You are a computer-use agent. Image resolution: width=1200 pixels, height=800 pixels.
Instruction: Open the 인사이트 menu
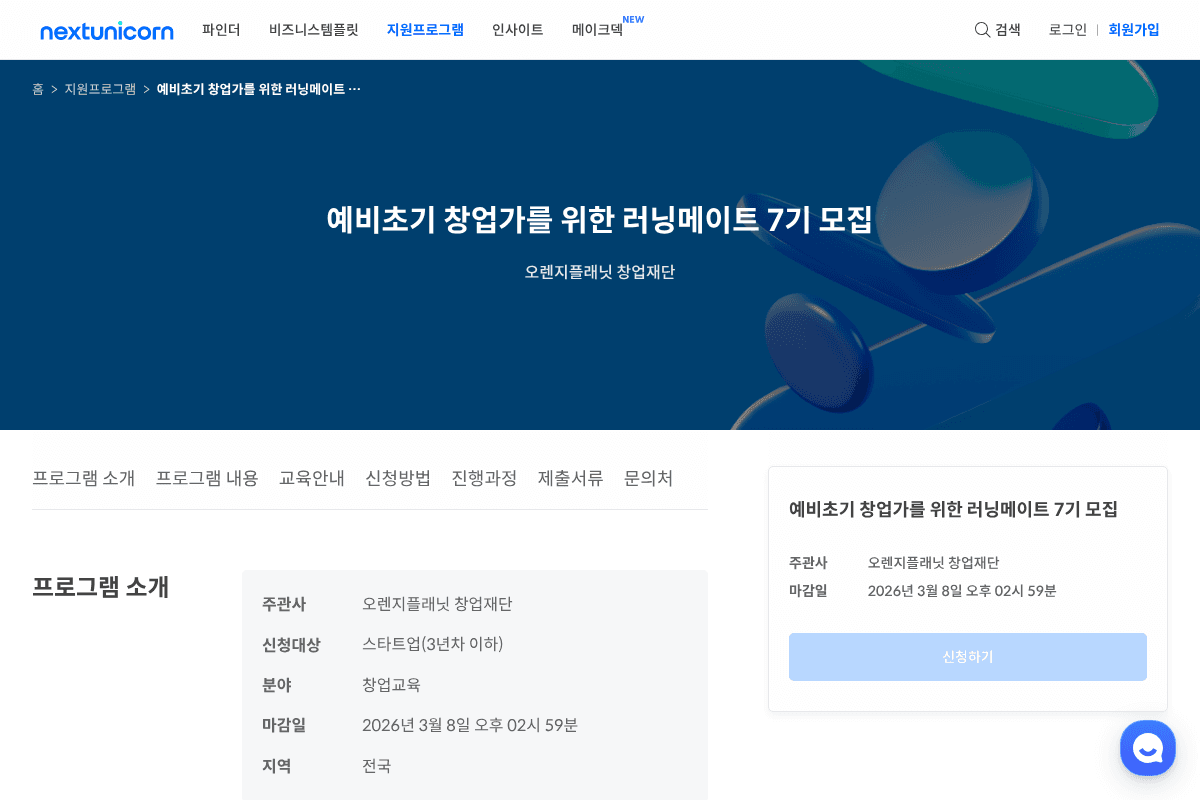(517, 30)
